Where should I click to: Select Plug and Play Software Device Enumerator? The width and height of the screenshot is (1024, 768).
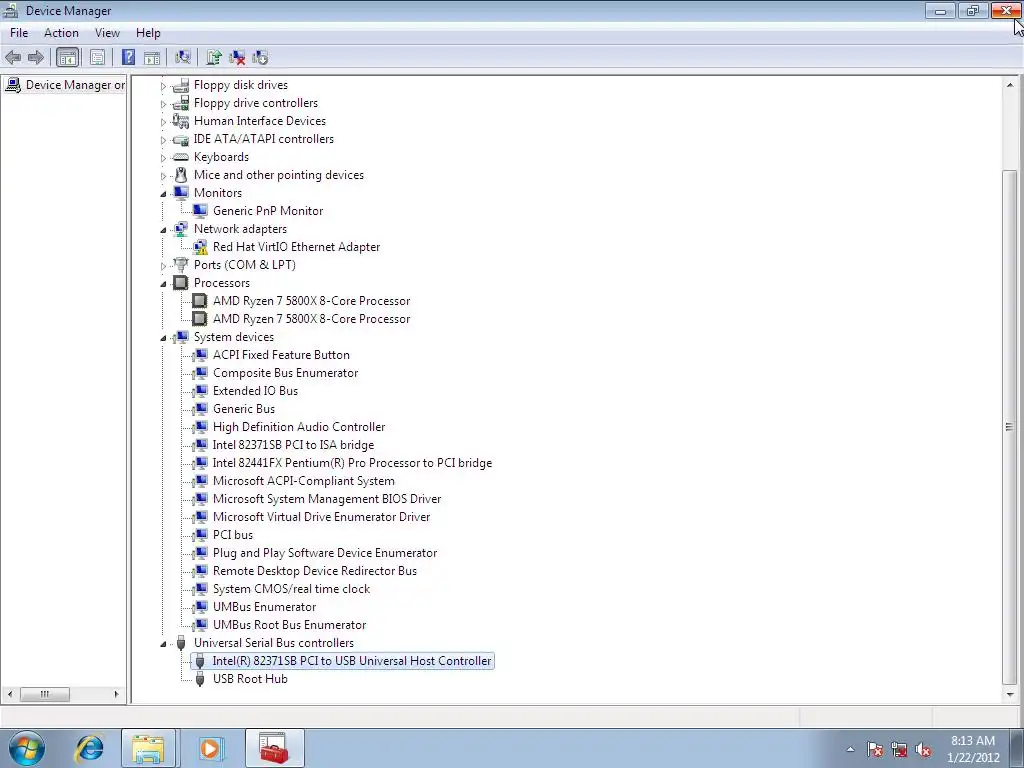pos(325,552)
